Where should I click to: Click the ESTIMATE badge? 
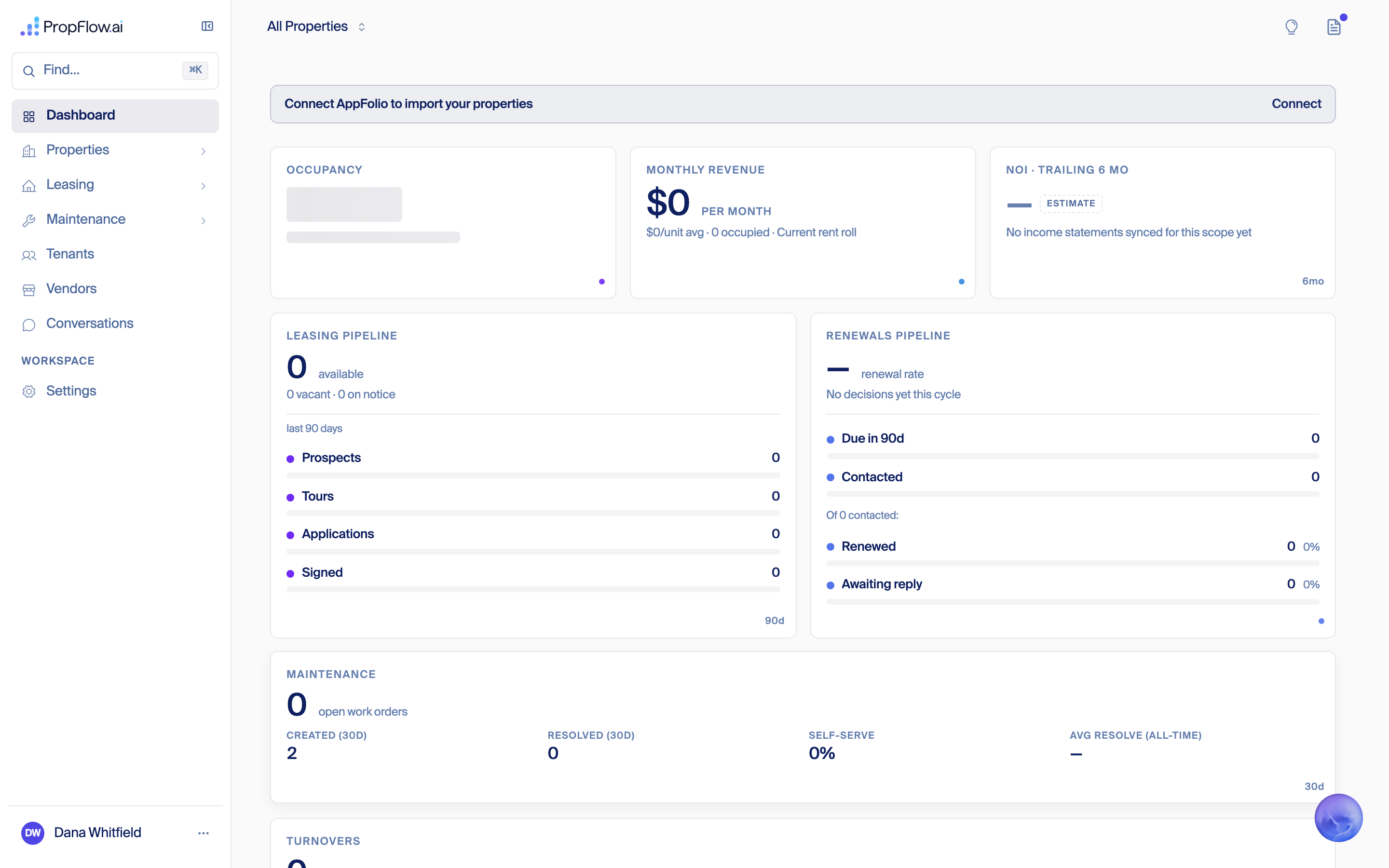click(1071, 203)
